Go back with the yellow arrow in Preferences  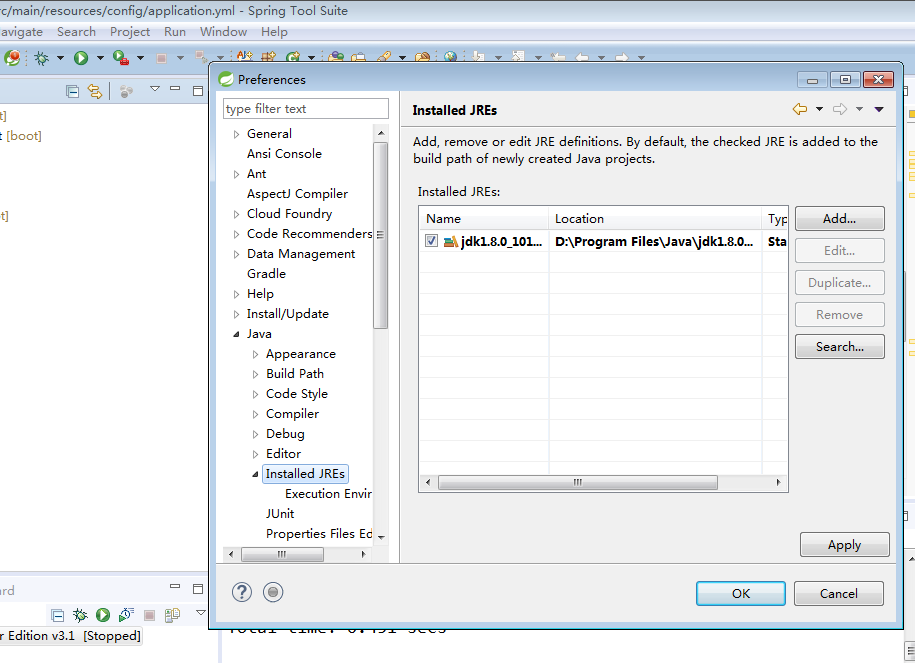tap(799, 109)
